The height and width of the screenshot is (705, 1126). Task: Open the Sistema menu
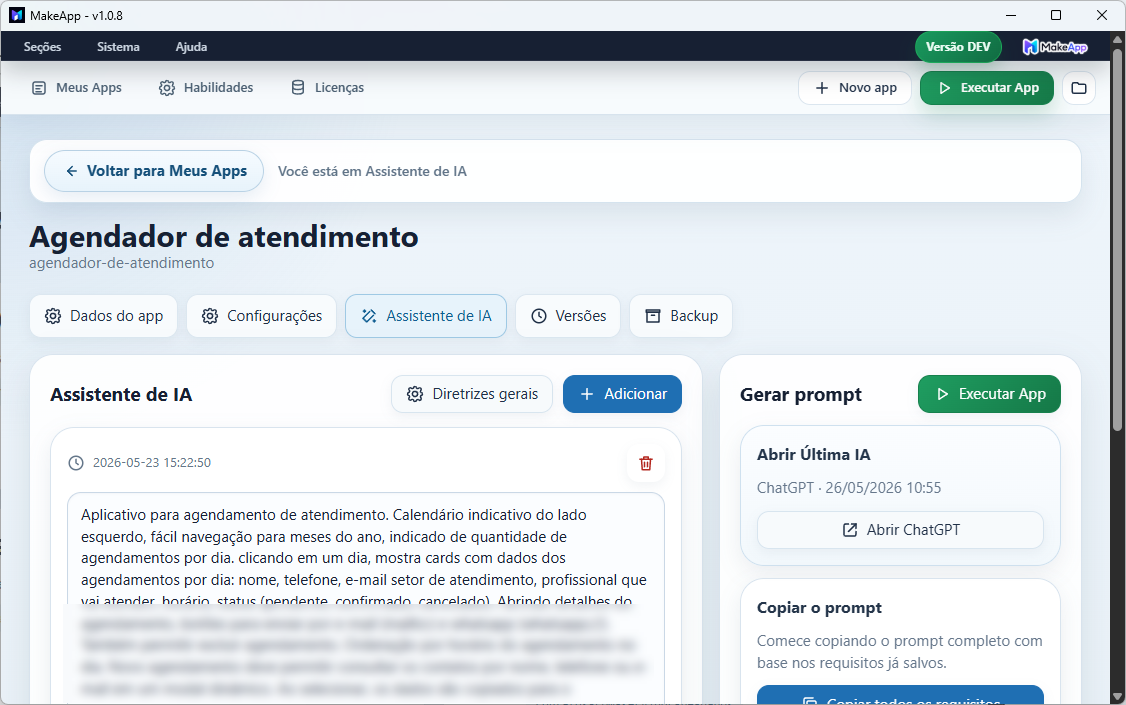tap(118, 47)
